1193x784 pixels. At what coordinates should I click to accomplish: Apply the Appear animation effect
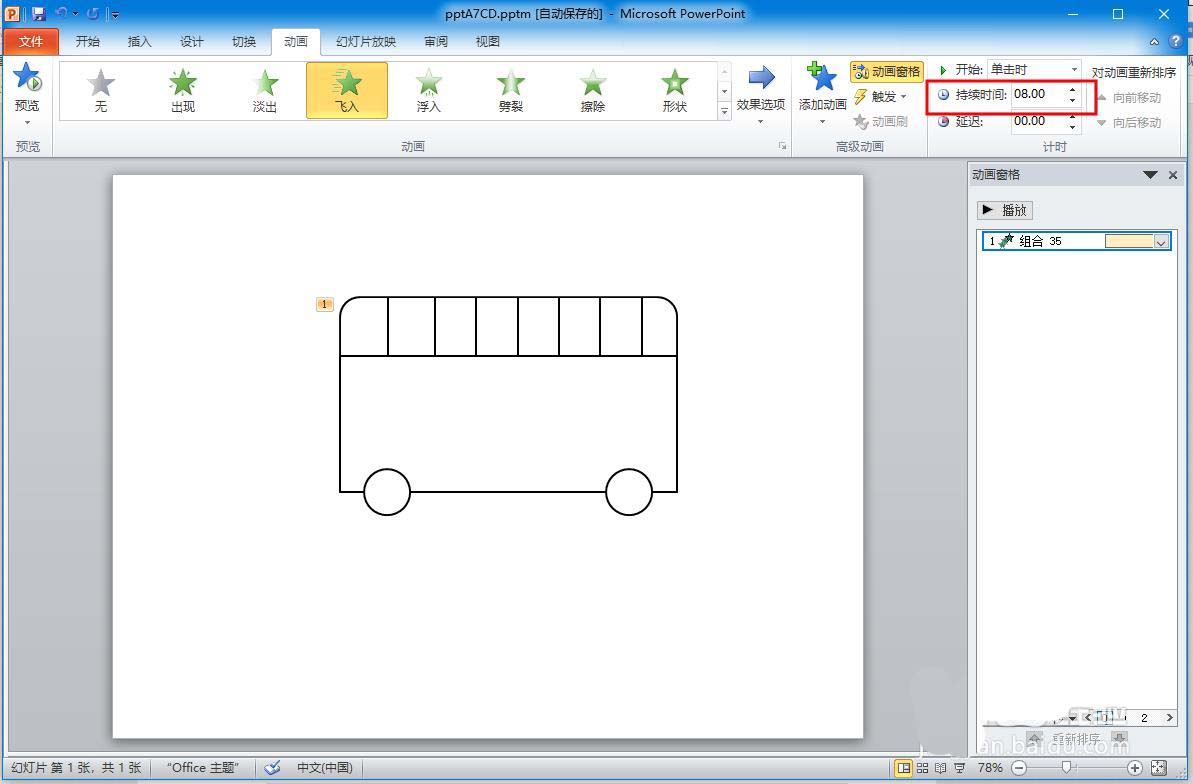tap(183, 90)
